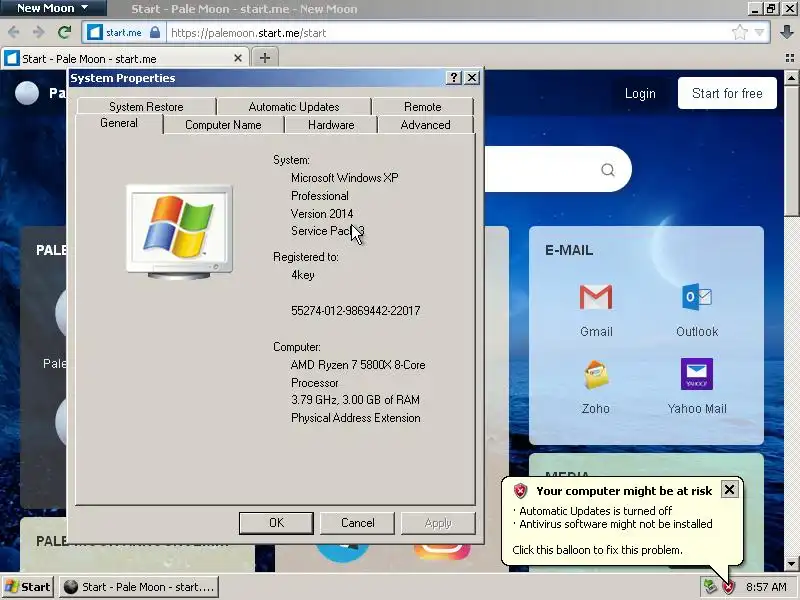800x600 pixels.
Task: Open the Advanced tab
Action: click(x=426, y=125)
